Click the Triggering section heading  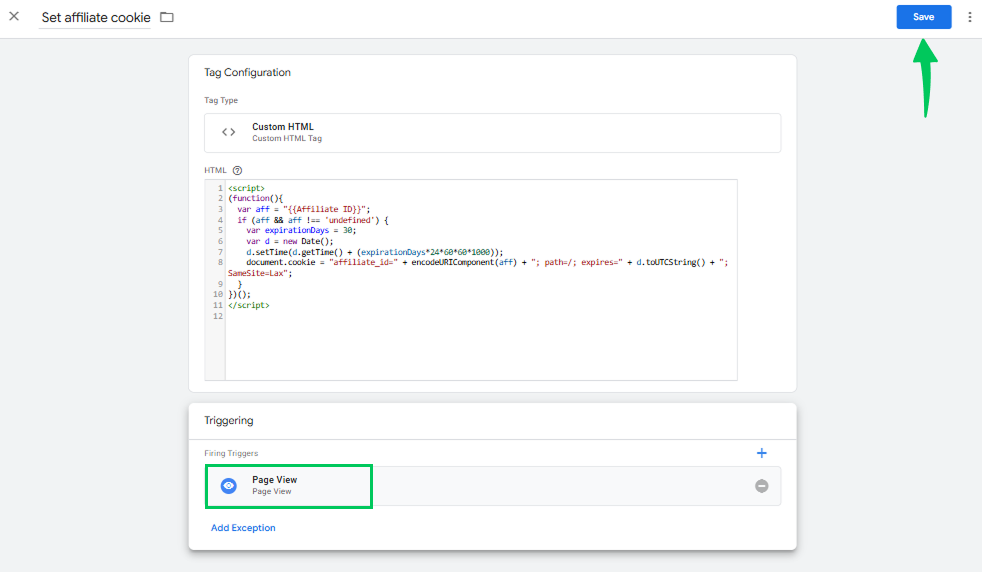[x=228, y=421]
